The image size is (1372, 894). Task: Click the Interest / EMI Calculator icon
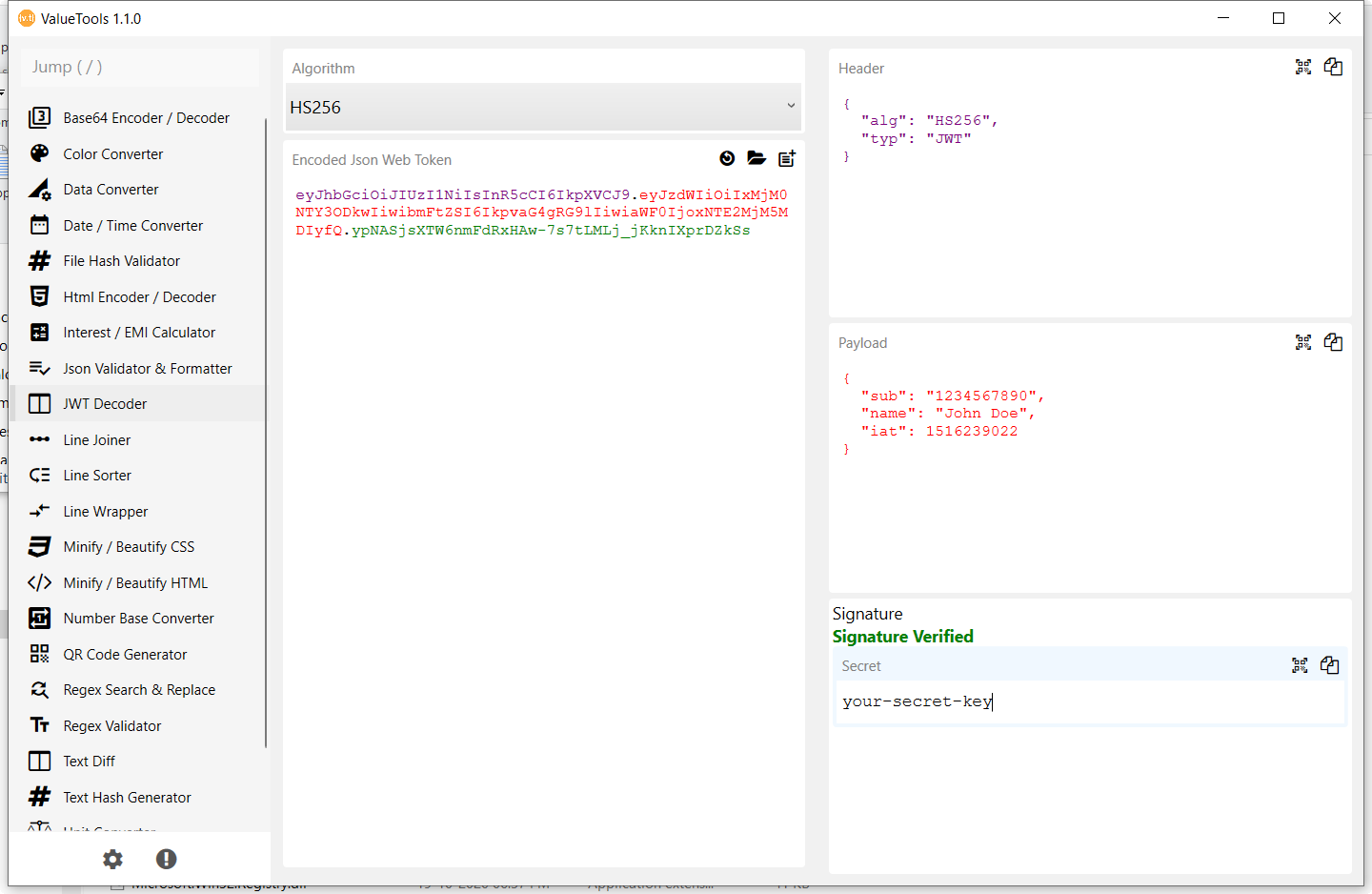coord(39,332)
